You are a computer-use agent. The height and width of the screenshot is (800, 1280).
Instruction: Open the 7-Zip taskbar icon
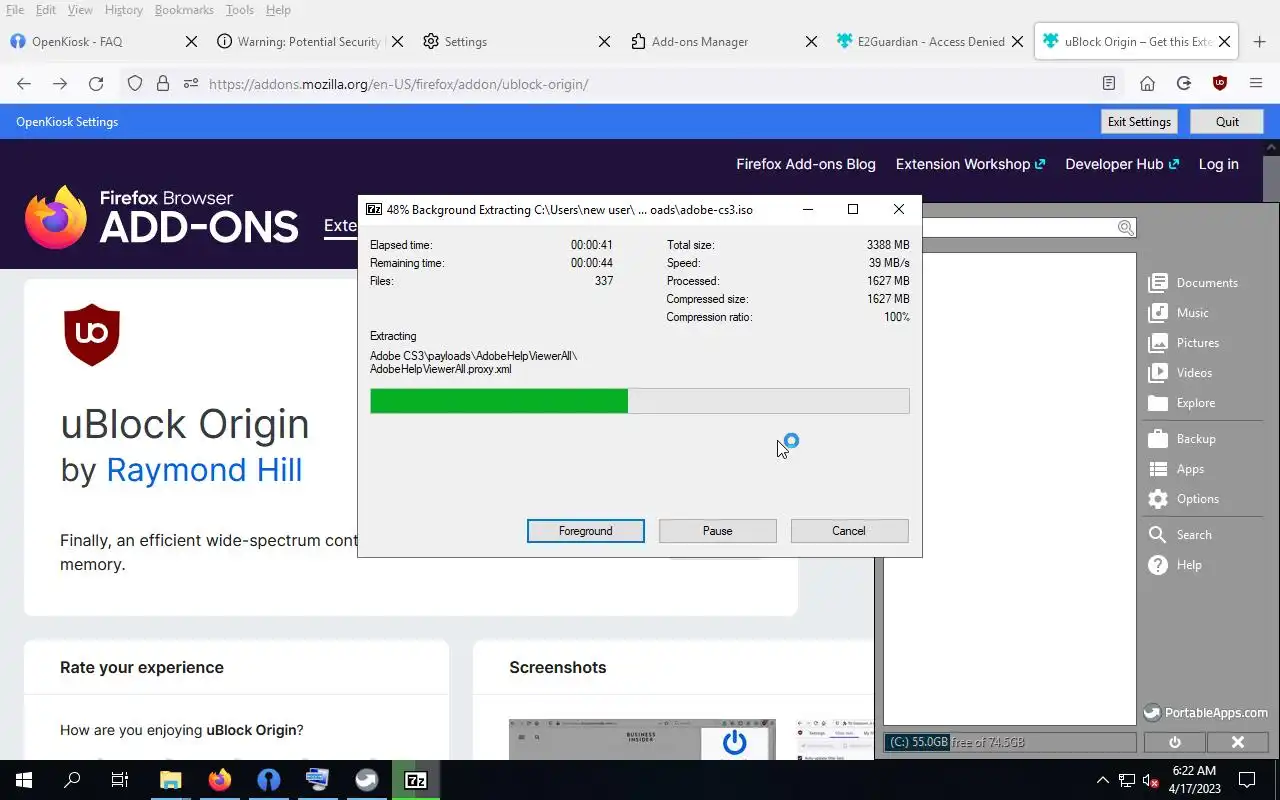click(416, 780)
